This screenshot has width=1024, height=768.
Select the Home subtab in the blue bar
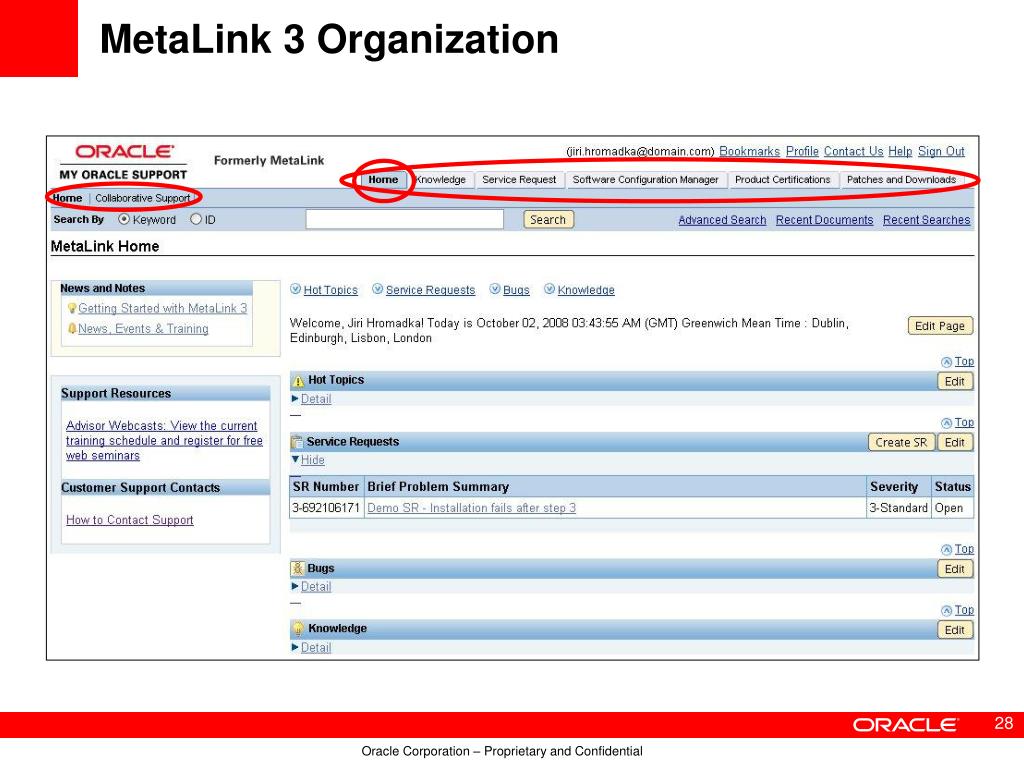pos(67,198)
